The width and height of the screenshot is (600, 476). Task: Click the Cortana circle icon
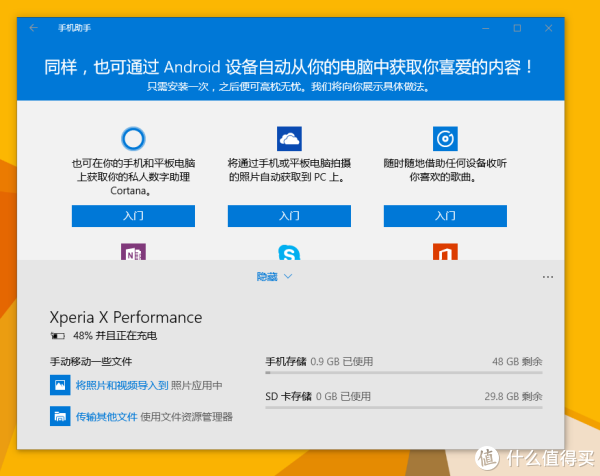[x=133, y=139]
